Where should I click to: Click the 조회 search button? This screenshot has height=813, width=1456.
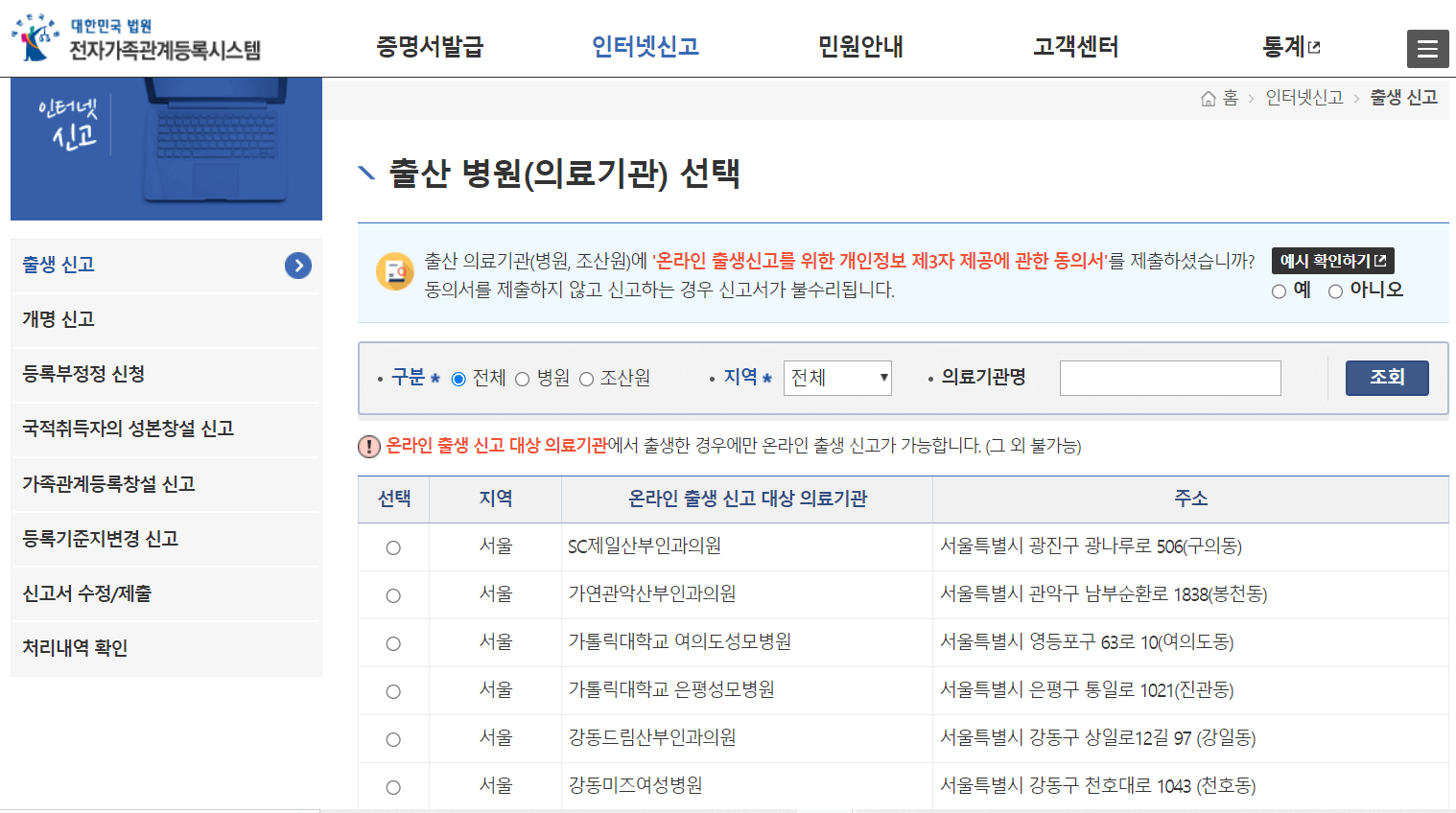[x=1387, y=378]
